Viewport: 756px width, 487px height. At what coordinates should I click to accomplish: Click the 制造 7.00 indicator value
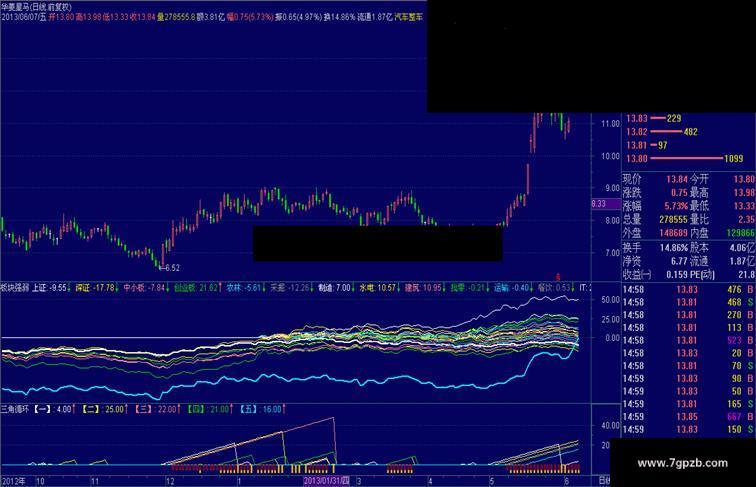(334, 288)
